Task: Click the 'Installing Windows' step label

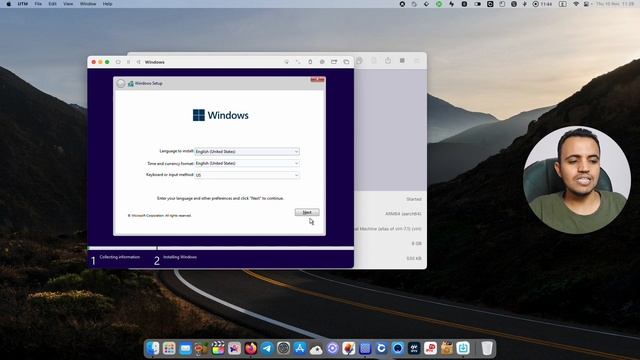Action: click(x=180, y=257)
